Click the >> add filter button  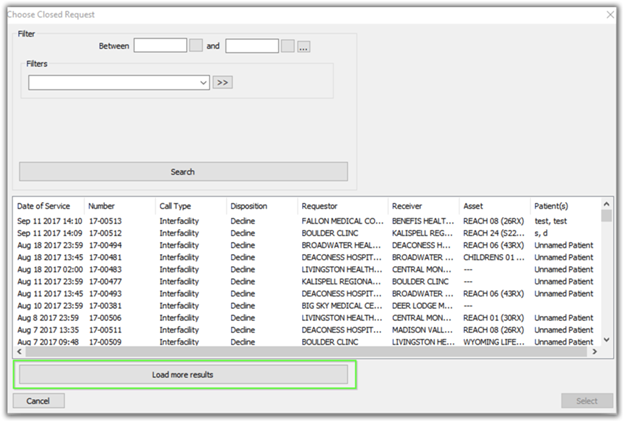(x=222, y=82)
